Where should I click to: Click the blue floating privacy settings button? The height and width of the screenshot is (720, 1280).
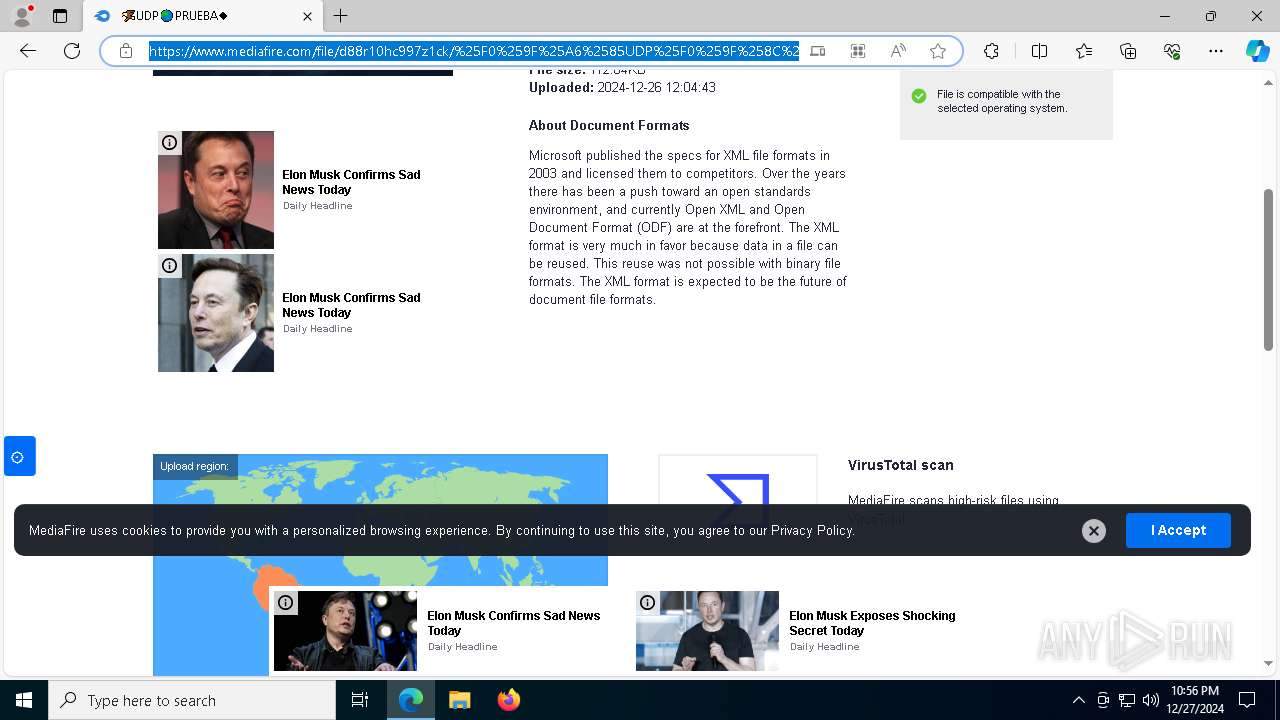click(x=20, y=456)
